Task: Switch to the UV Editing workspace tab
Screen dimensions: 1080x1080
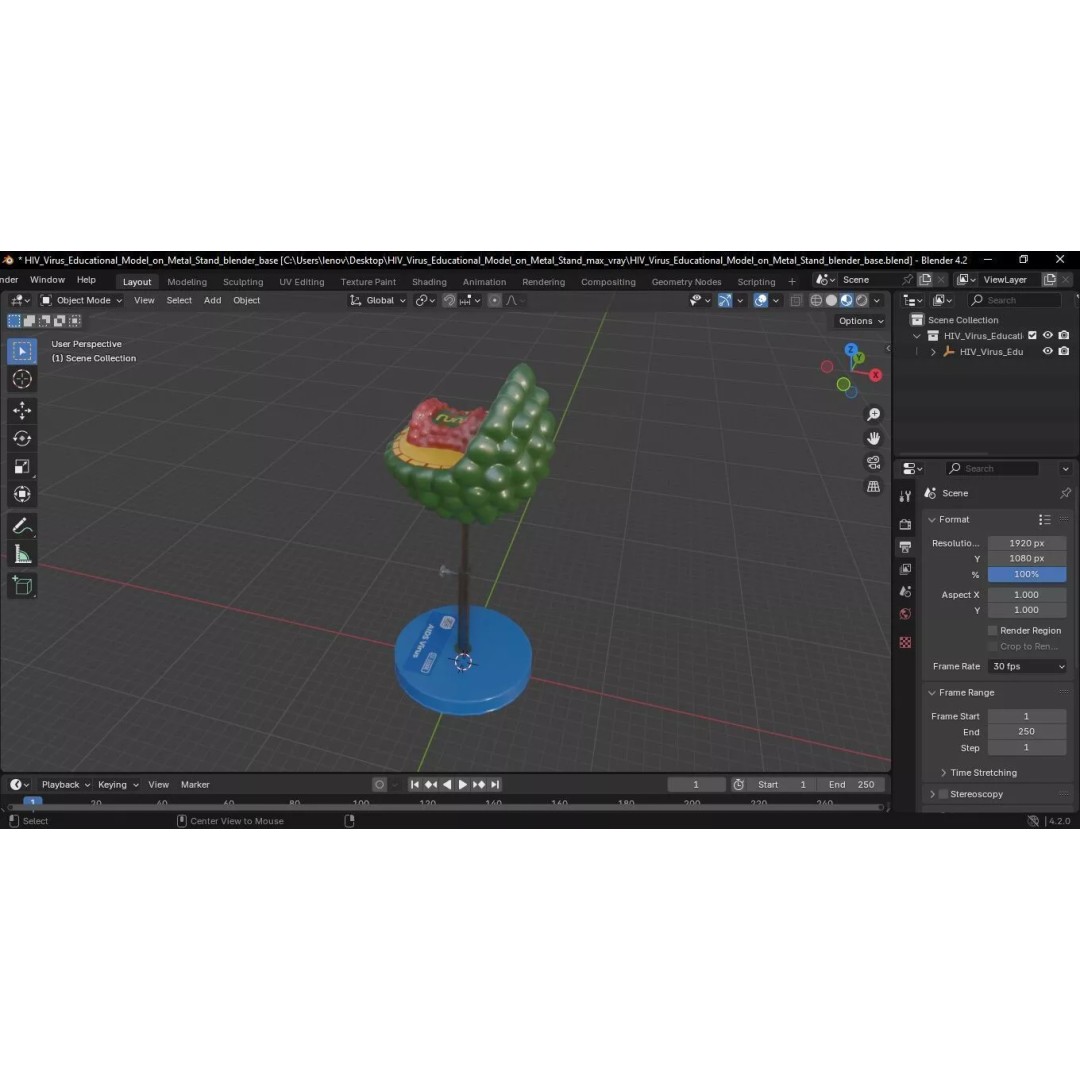Action: pos(302,282)
